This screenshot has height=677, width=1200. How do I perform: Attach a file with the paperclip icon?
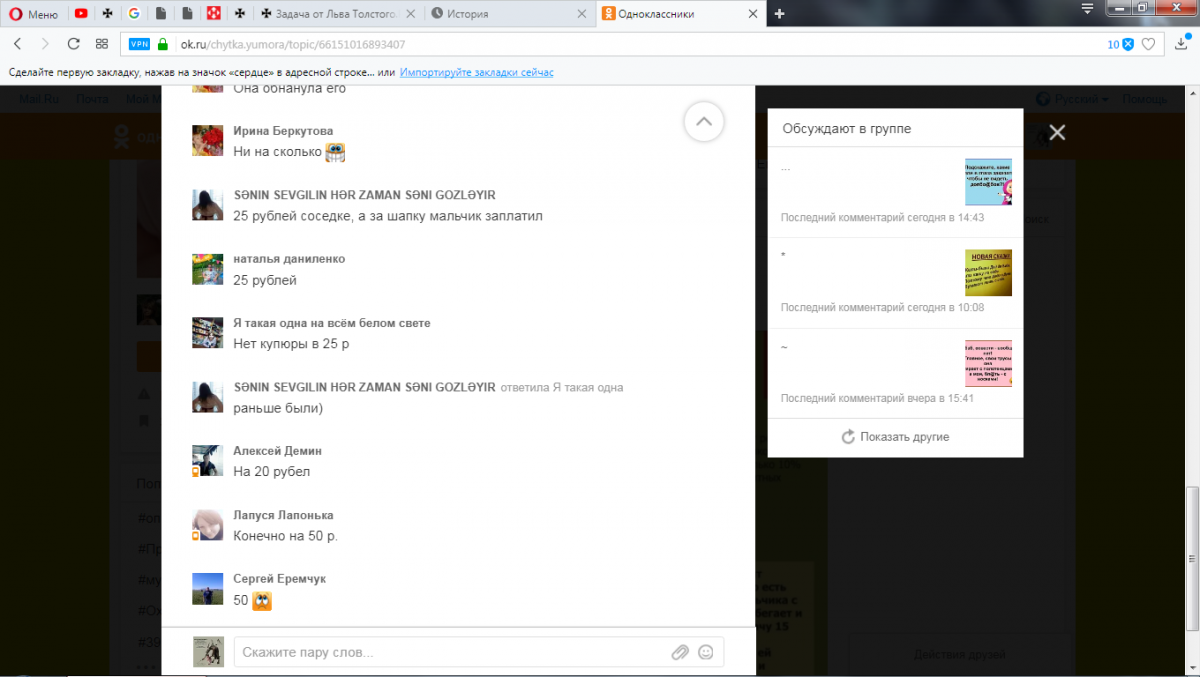[x=680, y=652]
